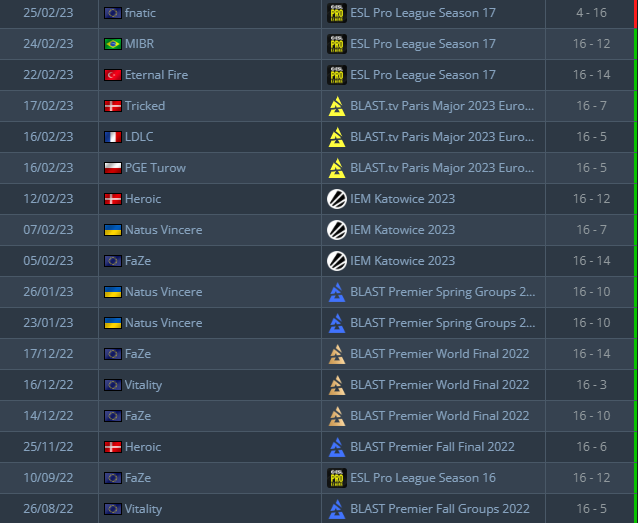This screenshot has height=523, width=638.
Task: Open the BLAST Premier World Final 2022 event on the 17/12/22 row
Action: pos(439,354)
